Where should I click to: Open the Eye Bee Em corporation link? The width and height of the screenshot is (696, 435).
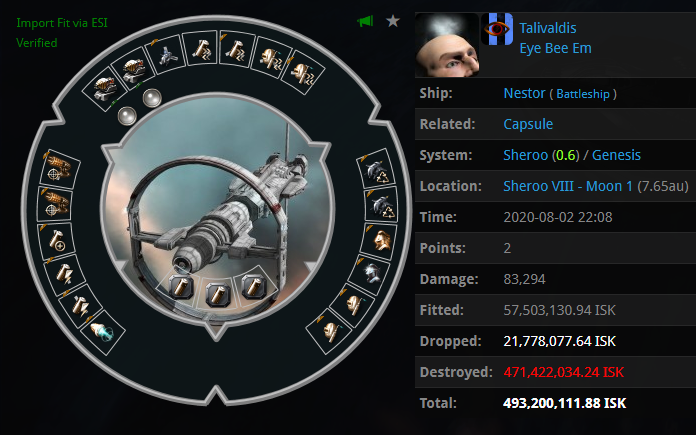coord(555,48)
